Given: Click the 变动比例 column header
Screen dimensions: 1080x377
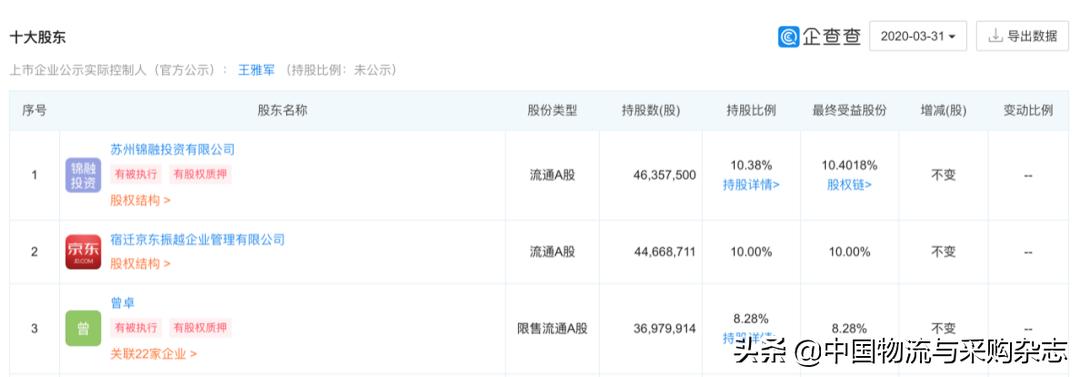Looking at the screenshot, I should [1028, 110].
